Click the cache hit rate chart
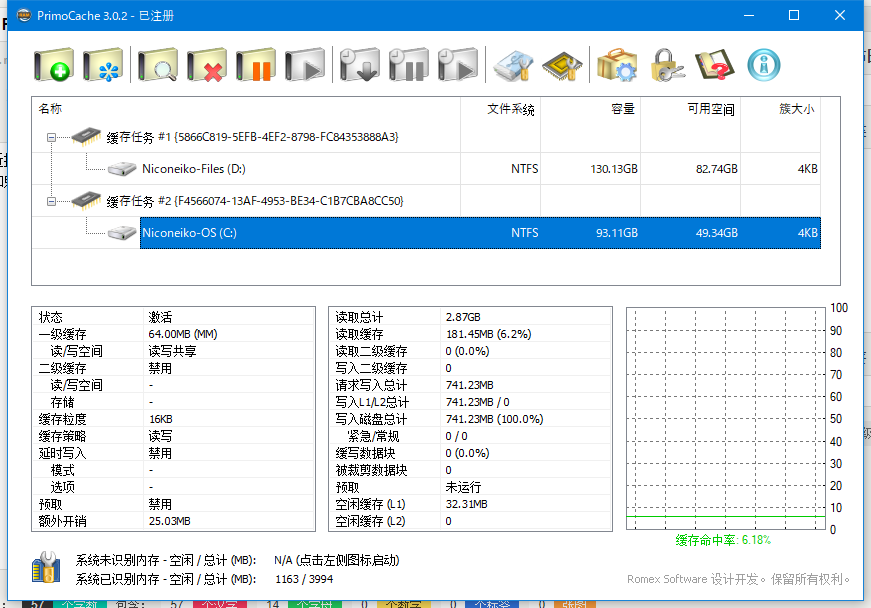The width and height of the screenshot is (871, 608). tap(725, 418)
